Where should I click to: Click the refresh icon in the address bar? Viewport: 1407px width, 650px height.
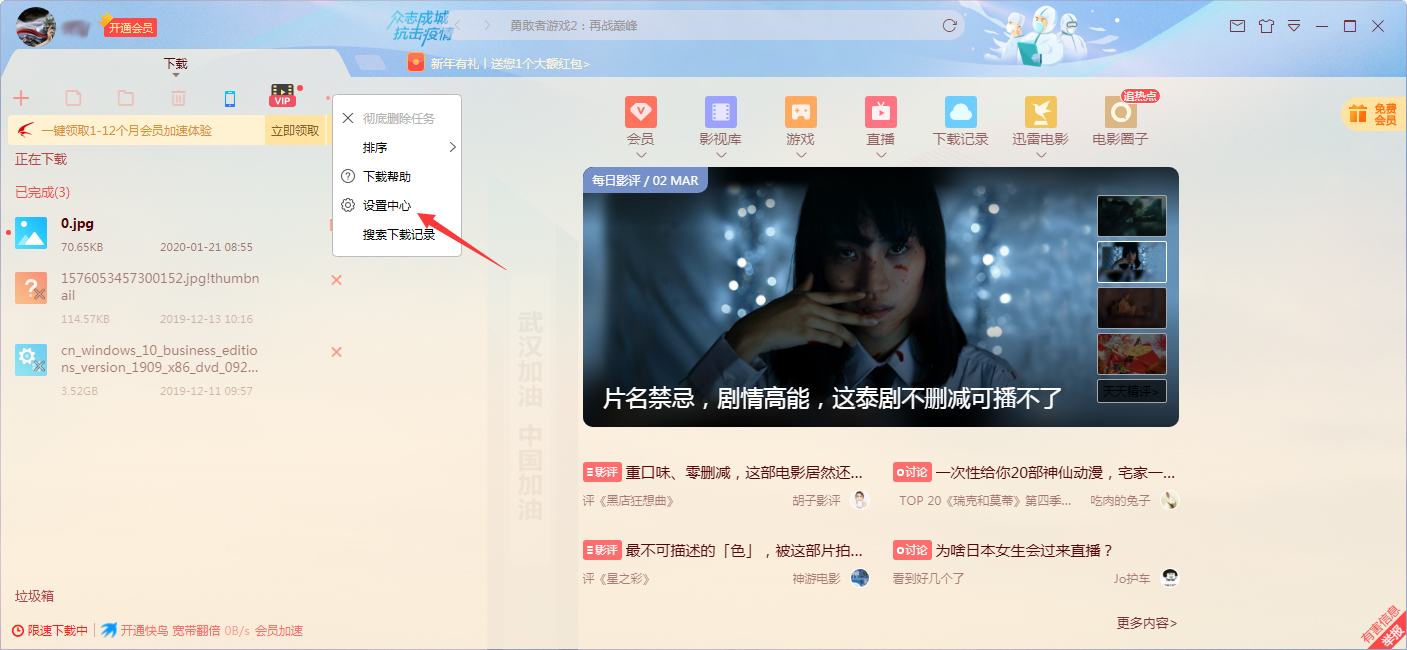tap(949, 25)
